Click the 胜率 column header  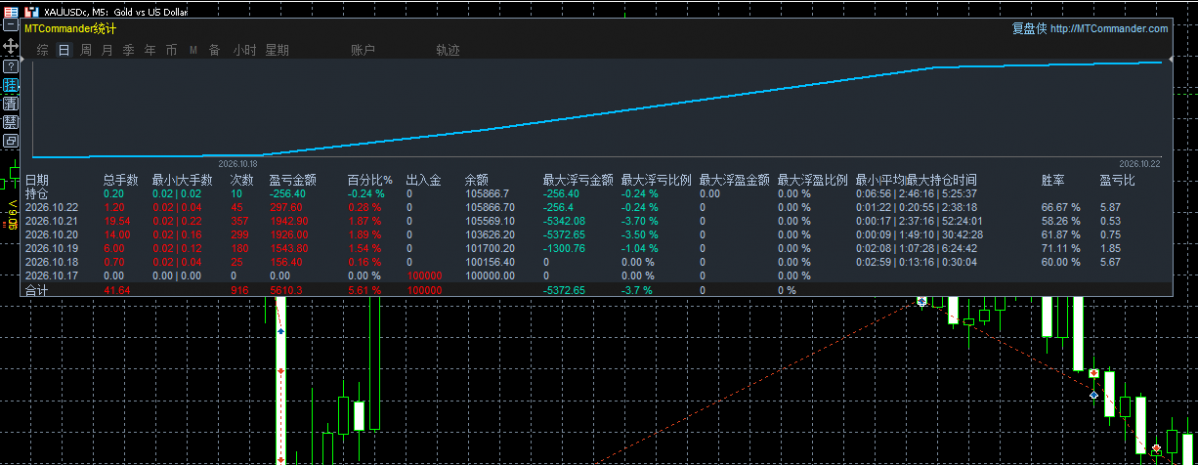(x=1054, y=180)
